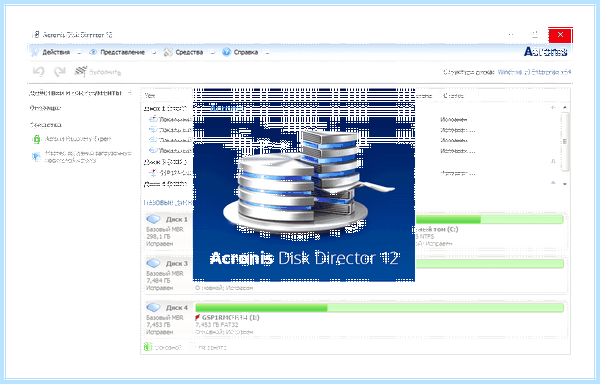
Task: Open the Windows 10 Enterprise x64 disk layout link
Action: (534, 72)
